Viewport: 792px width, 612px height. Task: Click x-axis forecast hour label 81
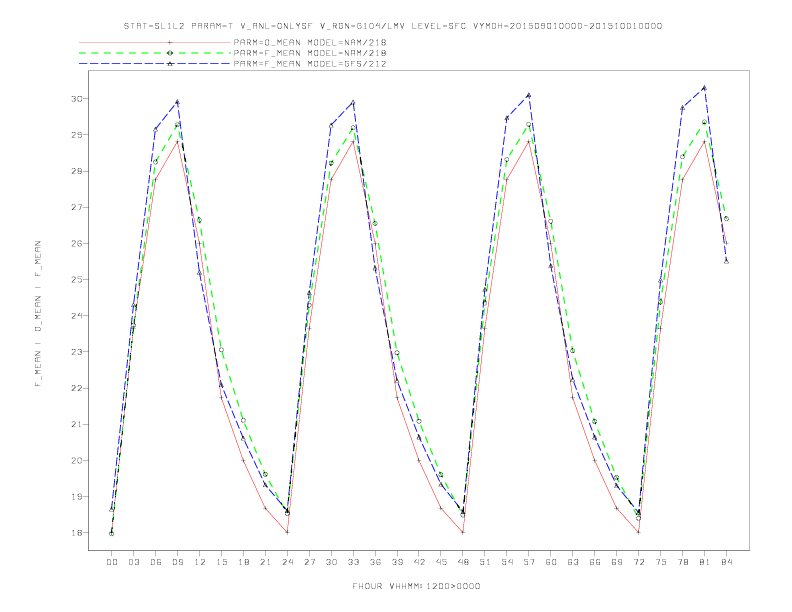[705, 562]
